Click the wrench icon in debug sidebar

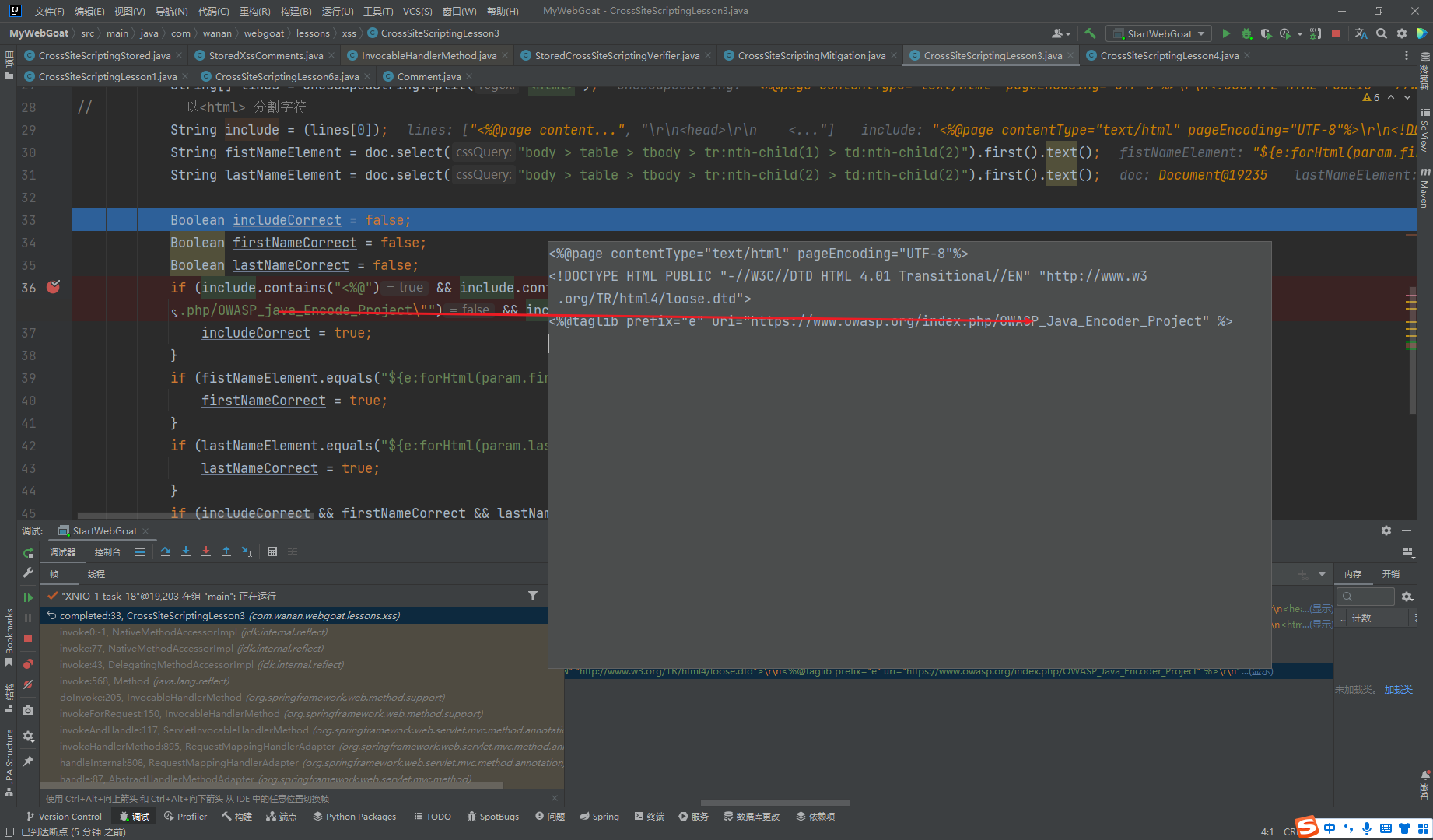pos(28,572)
